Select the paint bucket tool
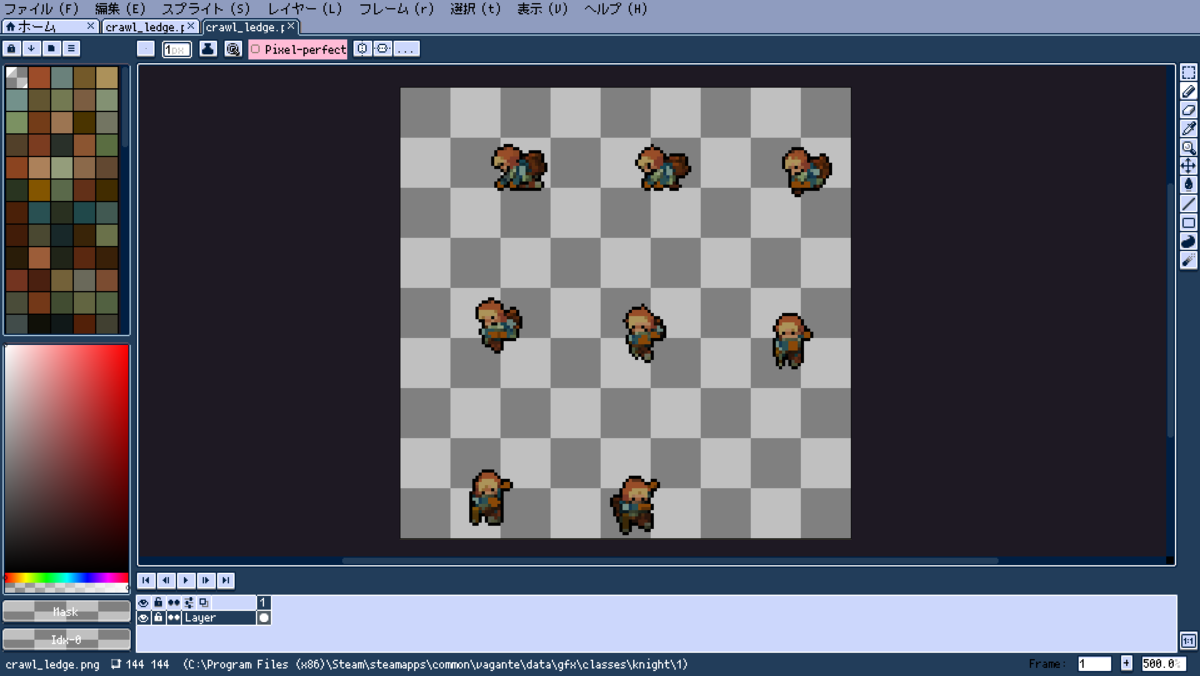The width and height of the screenshot is (1200, 676). pyautogui.click(x=1188, y=185)
